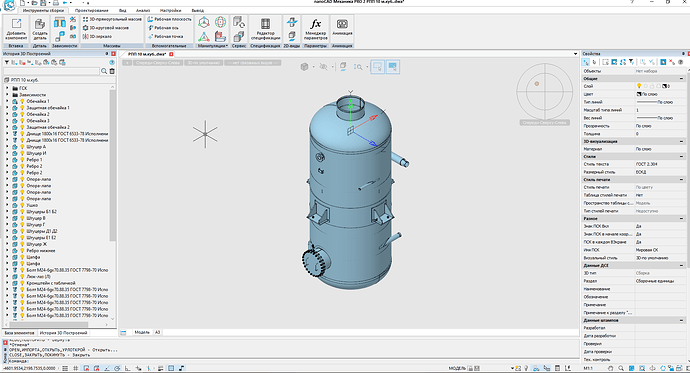The height and width of the screenshot is (373, 690).
Task: Click the Animation tool icon
Action: click(342, 24)
